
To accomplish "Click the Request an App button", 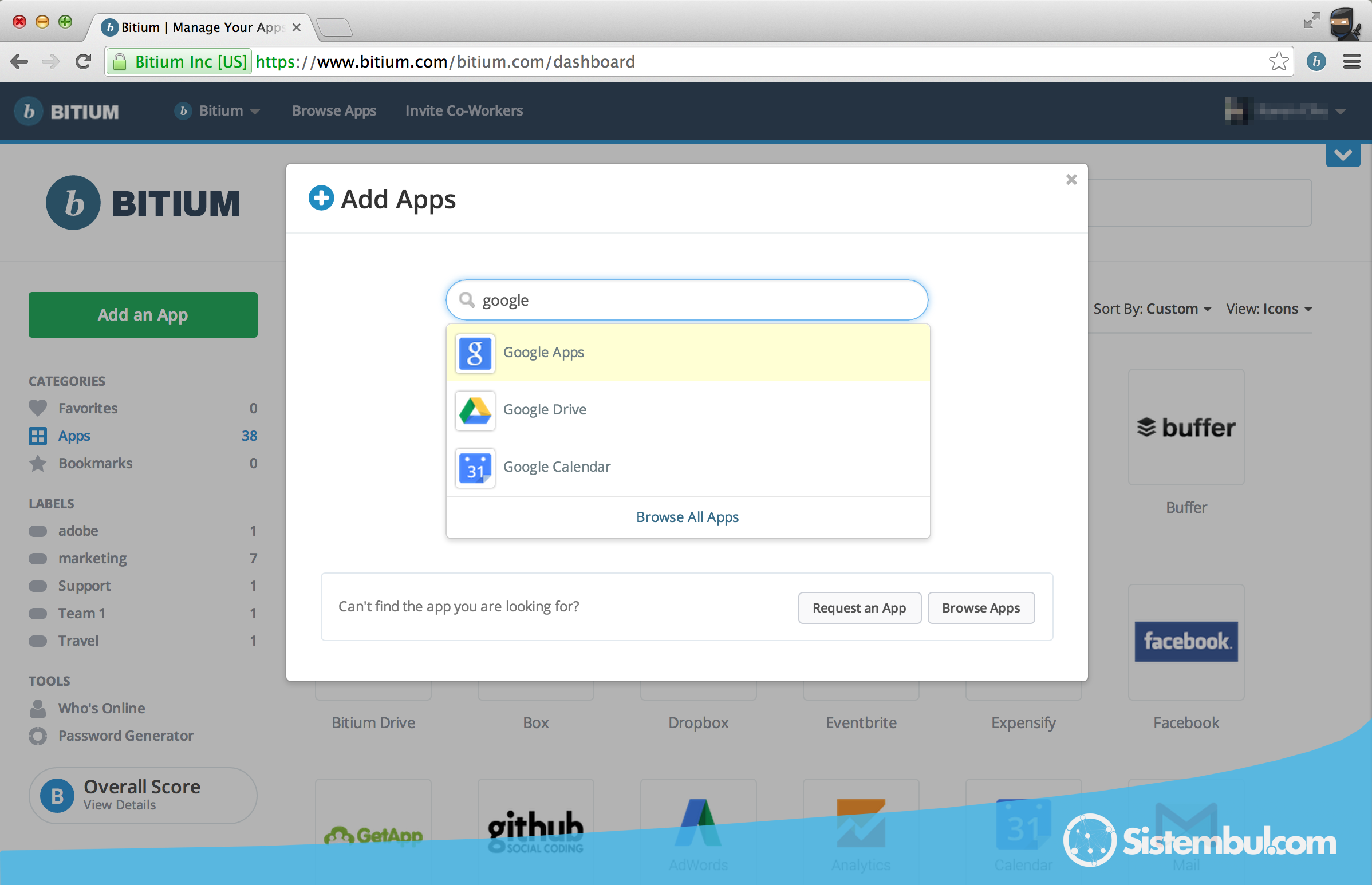I will [860, 608].
